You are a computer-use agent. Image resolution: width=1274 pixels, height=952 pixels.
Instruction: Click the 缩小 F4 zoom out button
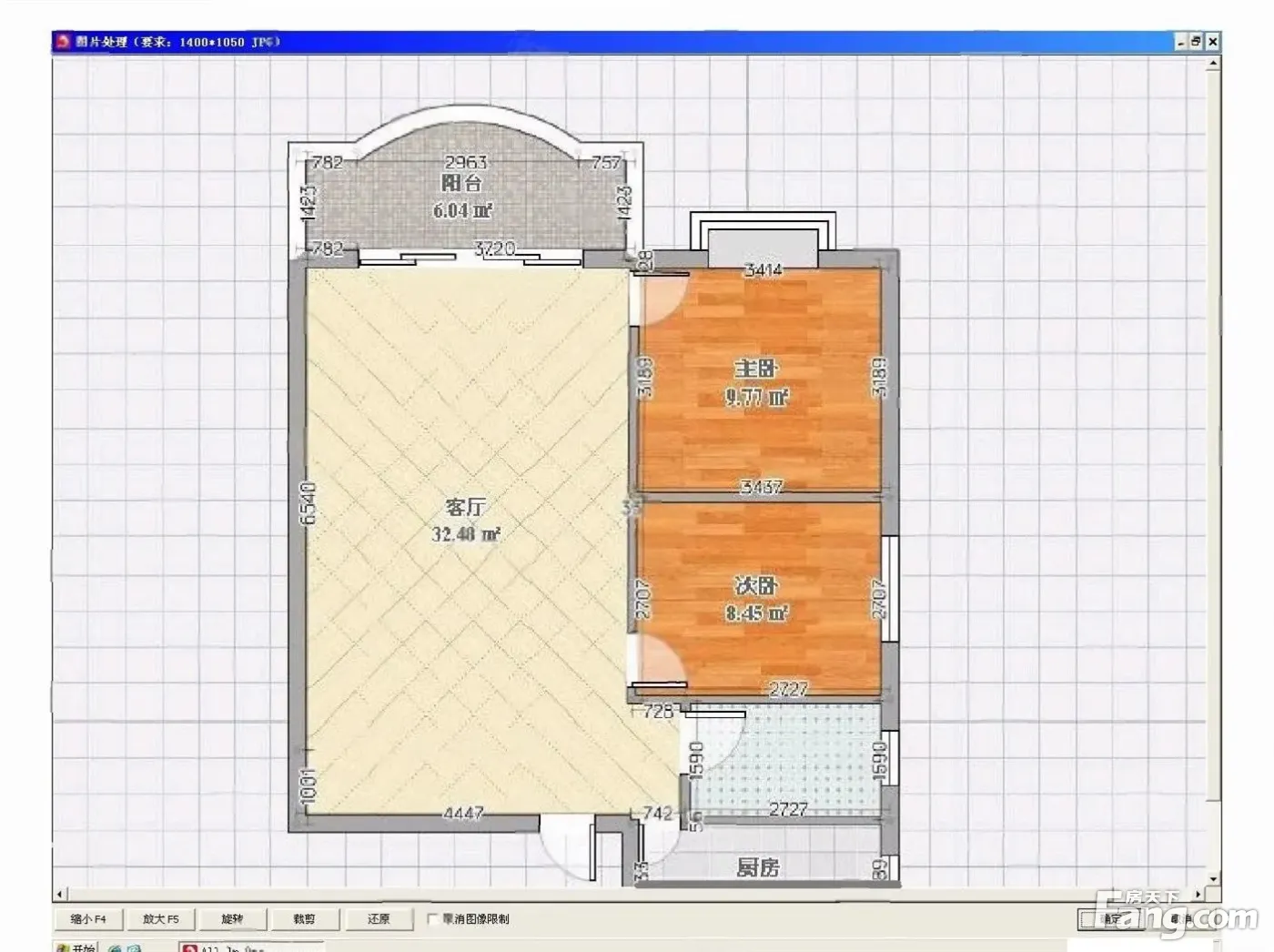[x=88, y=919]
